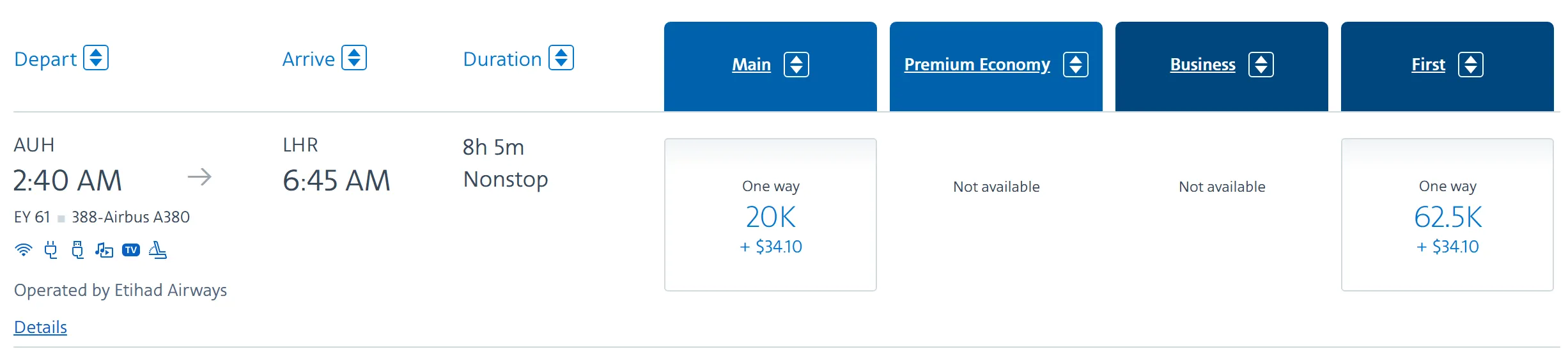This screenshot has width=1568, height=349.
Task: Click the USB port amenity icon
Action: point(77,250)
